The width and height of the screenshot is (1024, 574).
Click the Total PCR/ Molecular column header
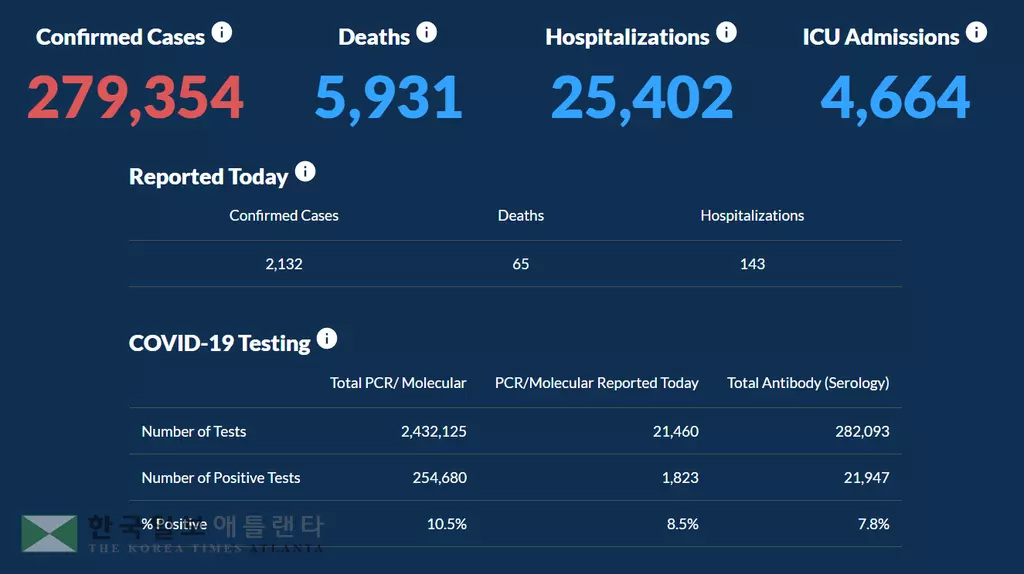[x=398, y=383]
